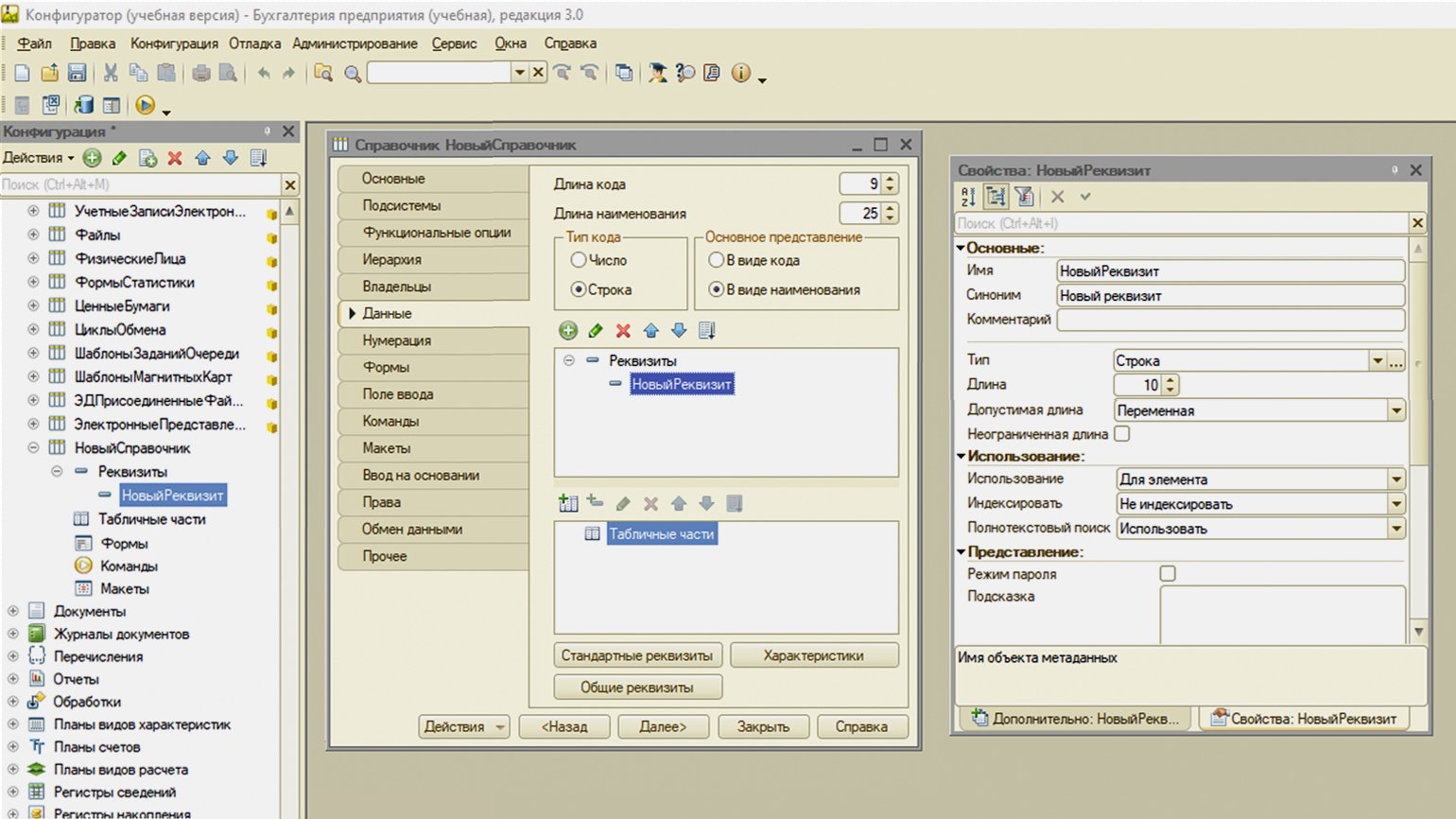The height and width of the screenshot is (819, 1456).
Task: Open Допустимая длина dropdown
Action: pos(1396,410)
